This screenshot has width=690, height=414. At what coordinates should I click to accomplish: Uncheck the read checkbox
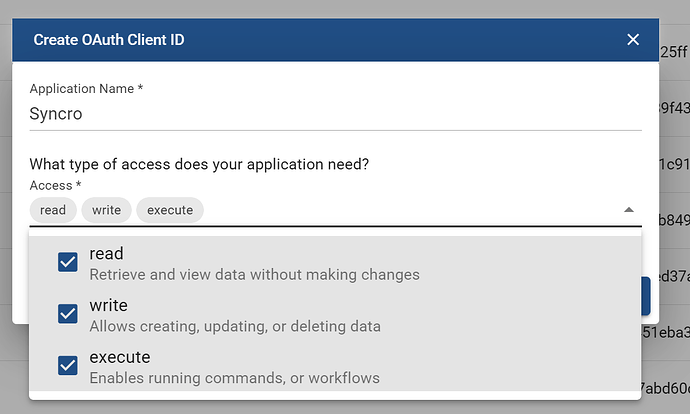(x=68, y=262)
